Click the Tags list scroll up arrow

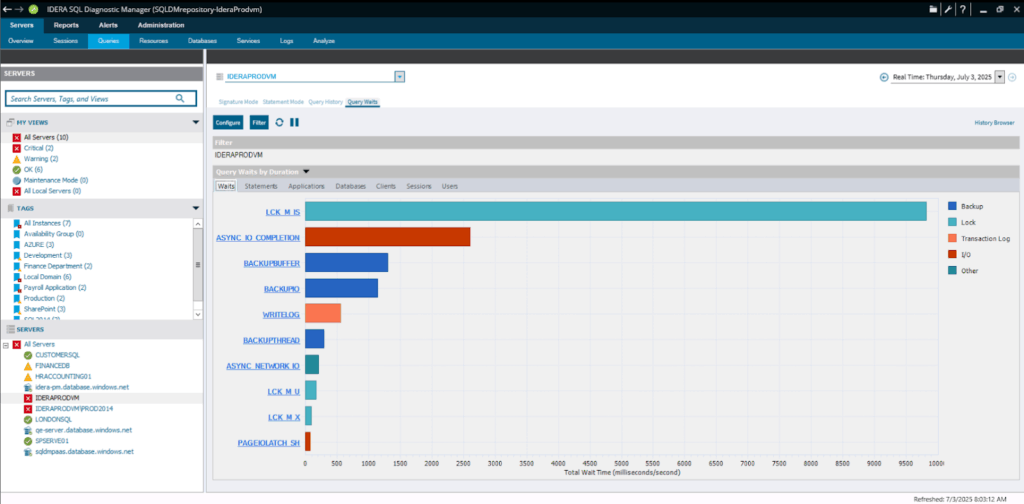(x=198, y=223)
